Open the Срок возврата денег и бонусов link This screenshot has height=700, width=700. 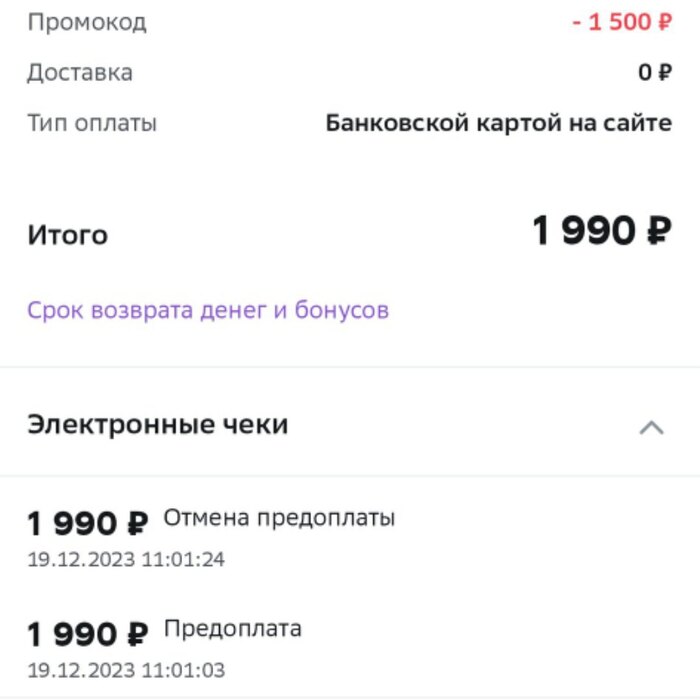point(208,310)
